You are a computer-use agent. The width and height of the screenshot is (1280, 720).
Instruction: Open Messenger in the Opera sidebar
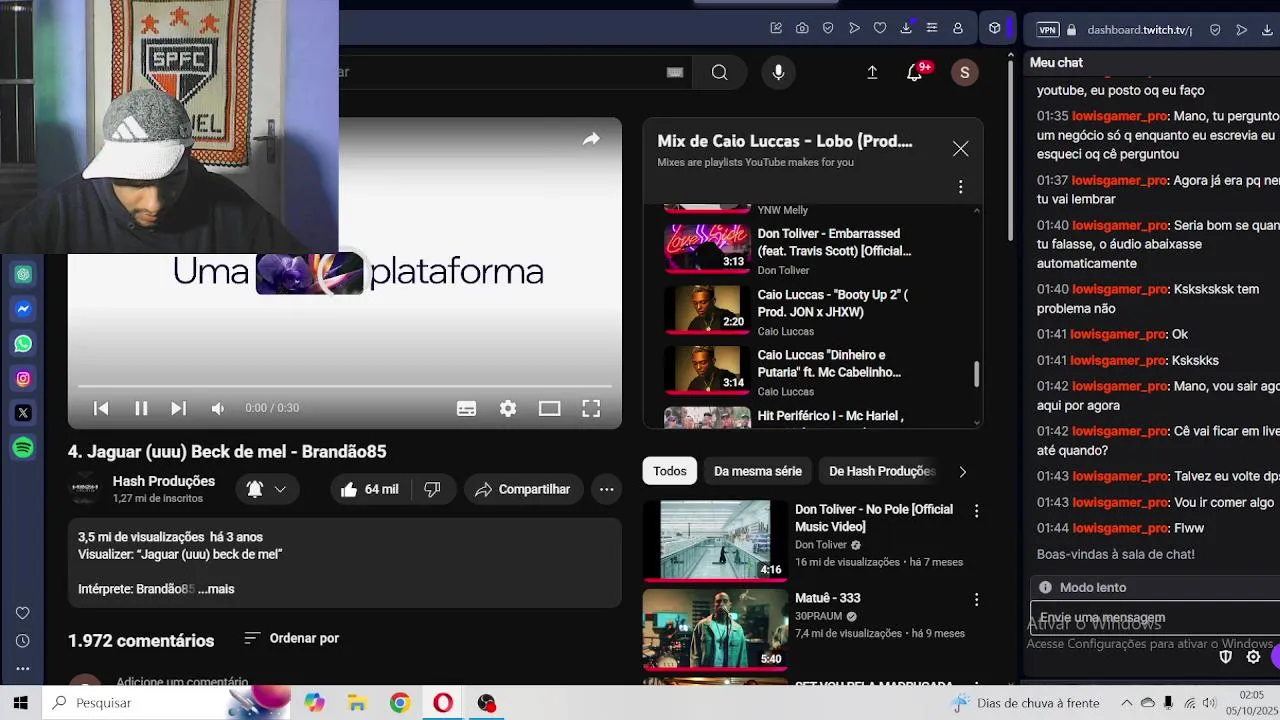[23, 309]
